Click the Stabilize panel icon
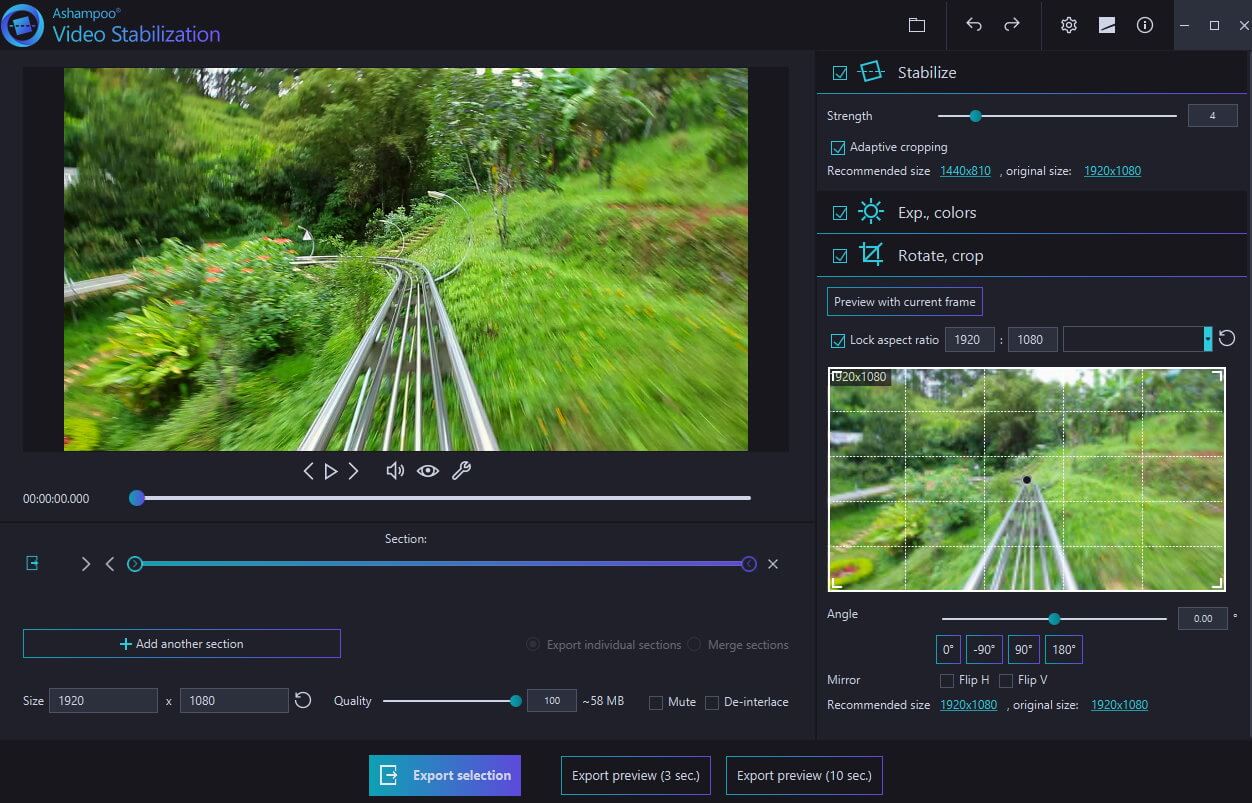Viewport: 1252px width, 803px height. point(870,71)
